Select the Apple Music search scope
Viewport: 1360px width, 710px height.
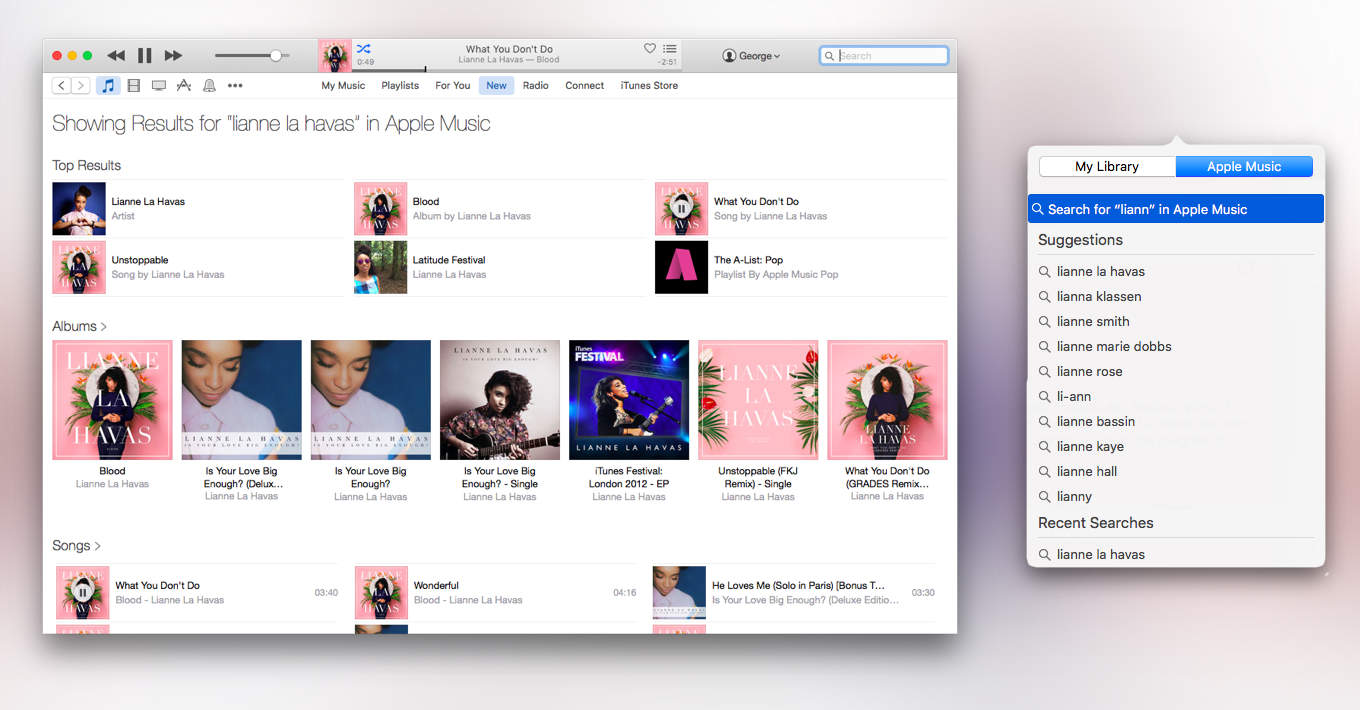pos(1243,167)
